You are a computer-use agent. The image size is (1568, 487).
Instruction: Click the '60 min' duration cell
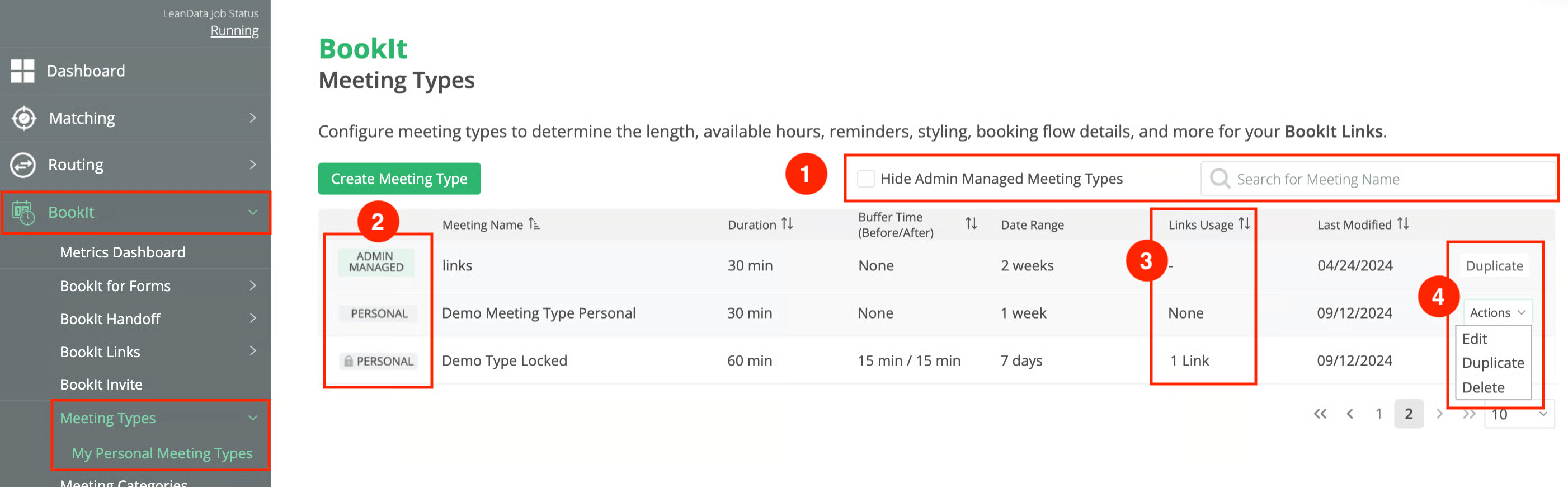(x=749, y=361)
